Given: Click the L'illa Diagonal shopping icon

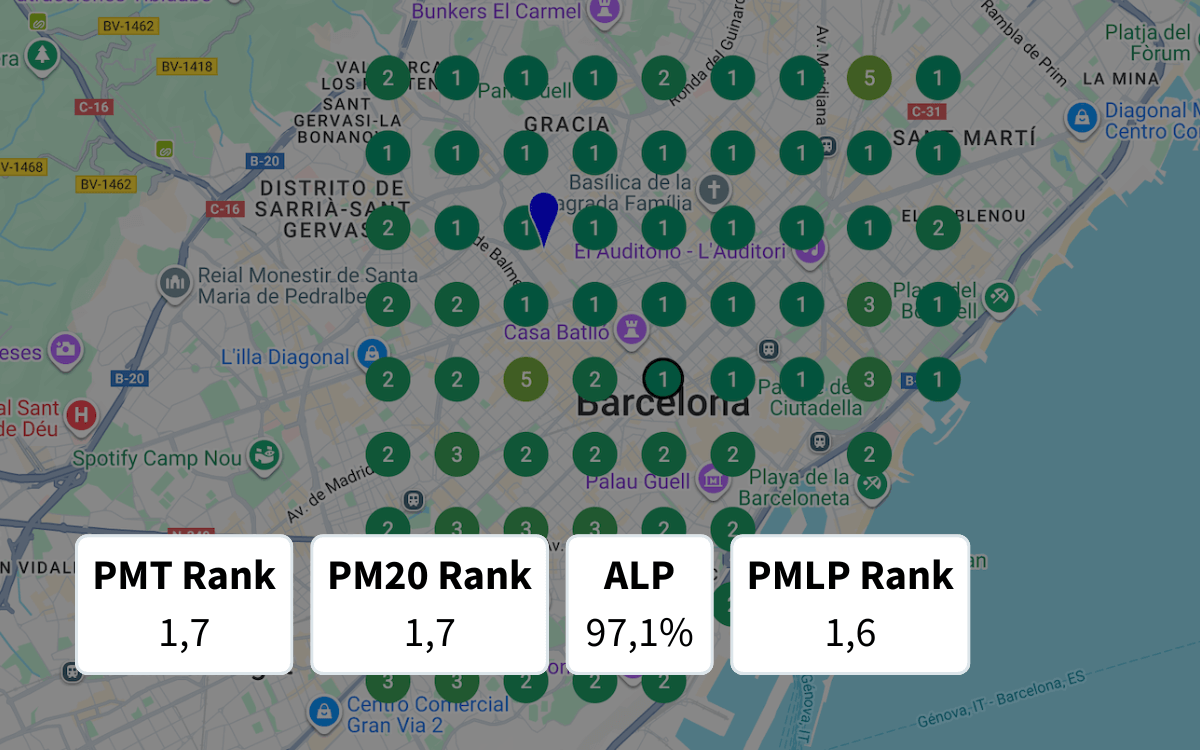Looking at the screenshot, I should [372, 352].
